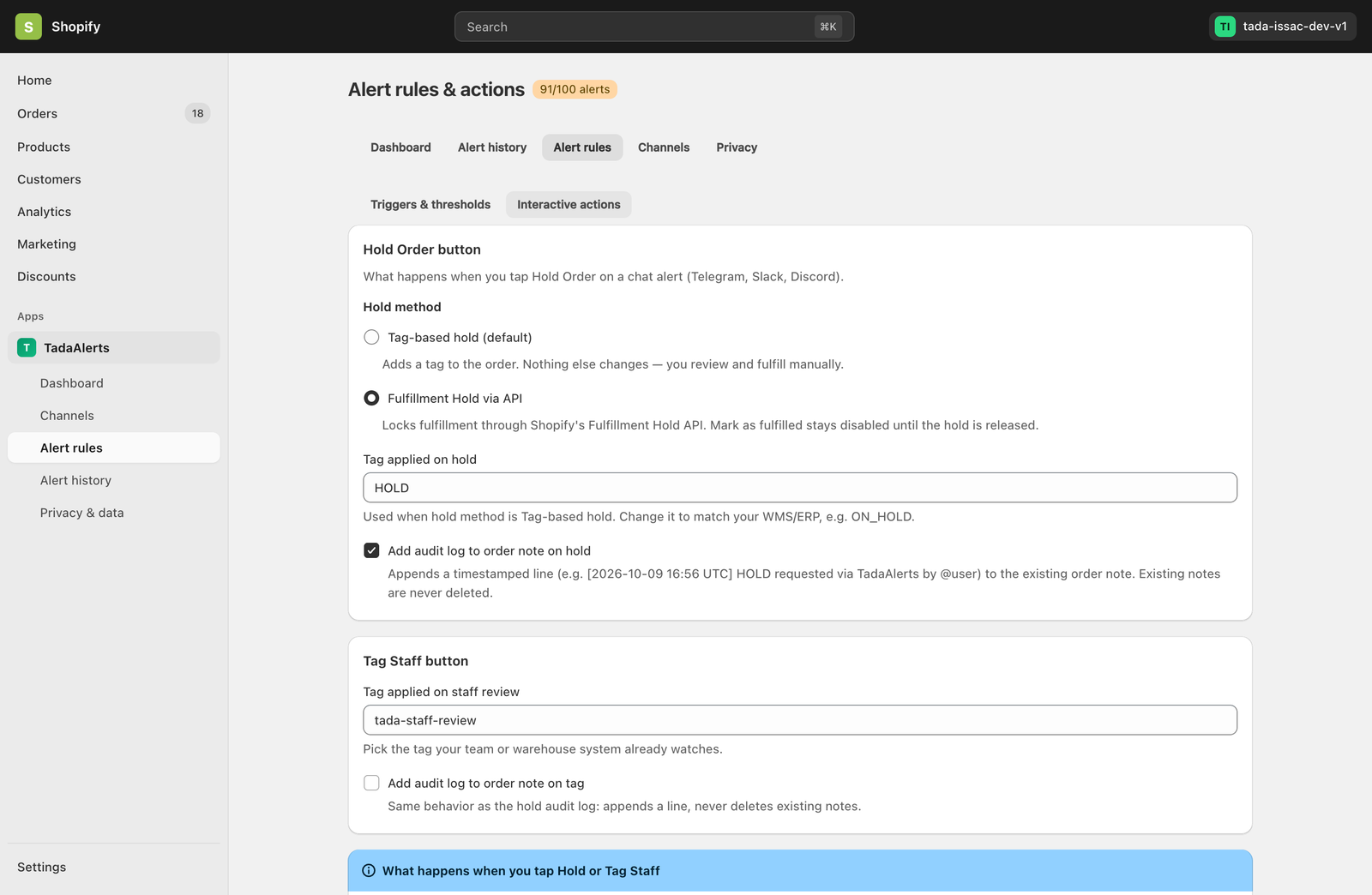1372x895 pixels.
Task: Select Tag-based hold (default) radio option
Action: (x=371, y=338)
